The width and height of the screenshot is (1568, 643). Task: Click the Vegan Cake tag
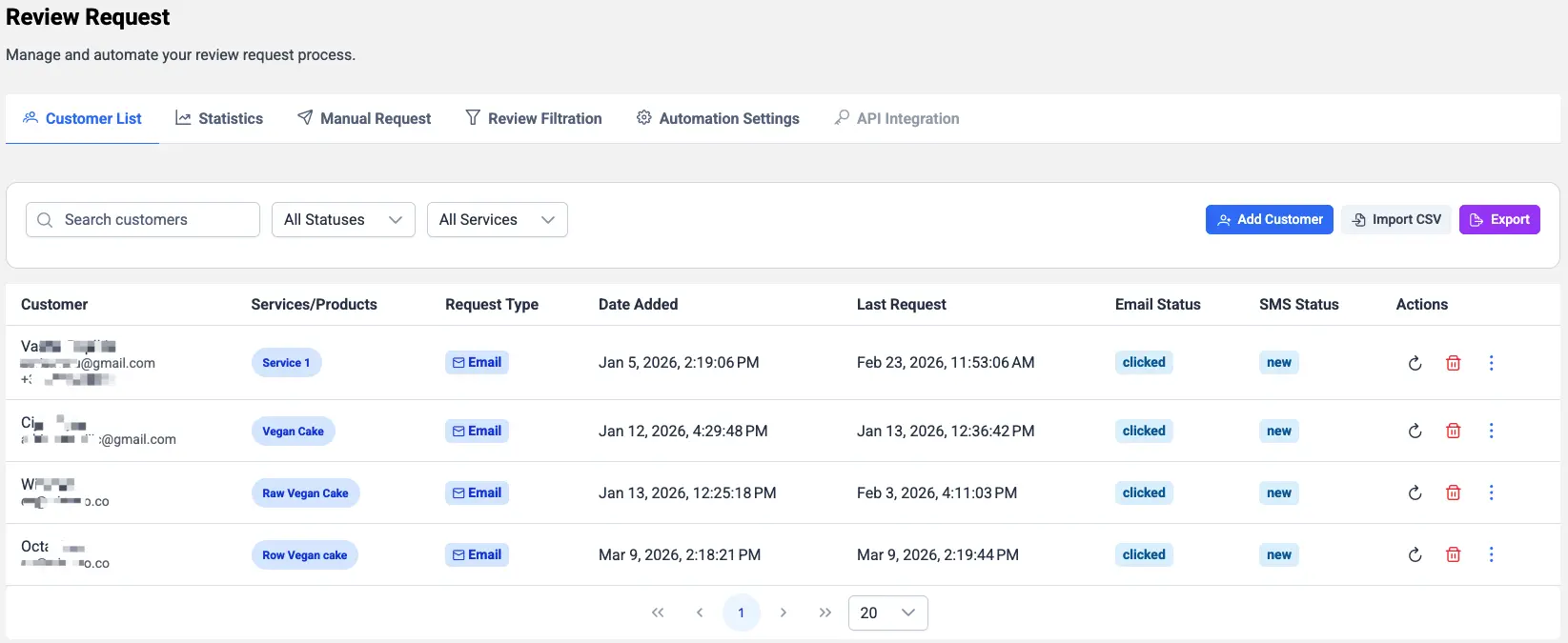(294, 431)
